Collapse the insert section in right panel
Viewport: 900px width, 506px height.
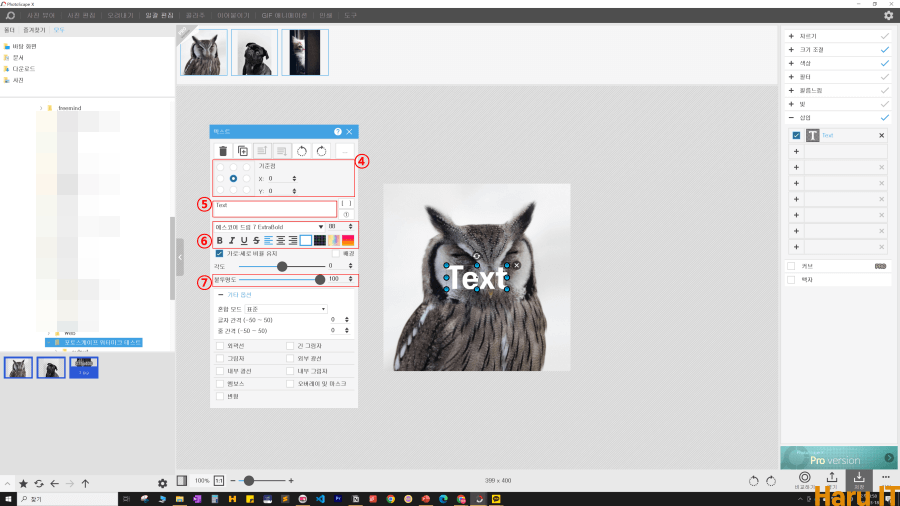[x=791, y=118]
